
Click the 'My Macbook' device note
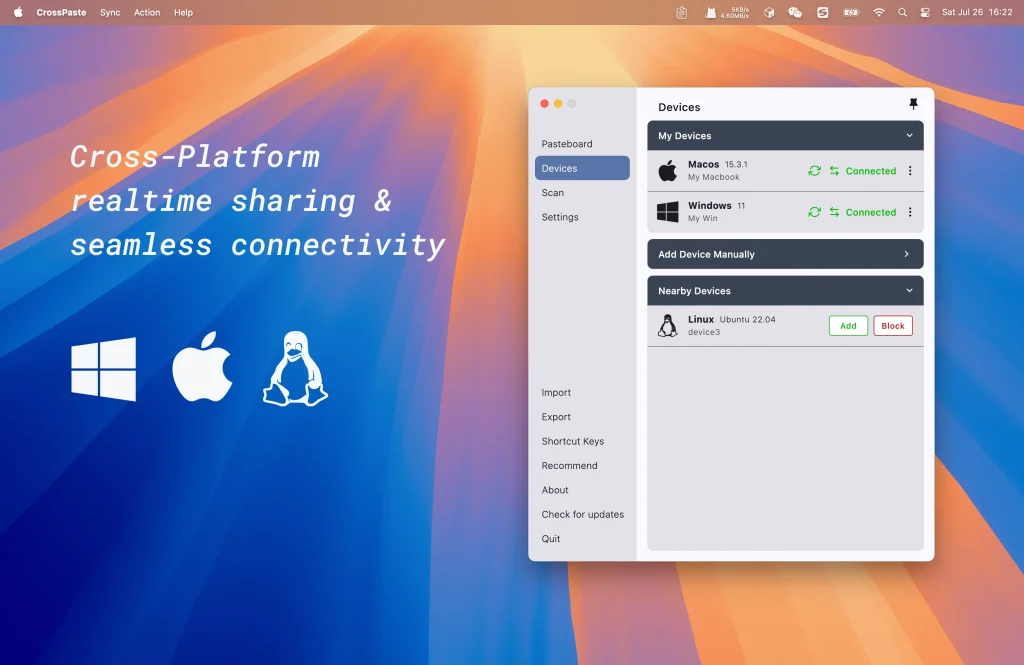[713, 177]
